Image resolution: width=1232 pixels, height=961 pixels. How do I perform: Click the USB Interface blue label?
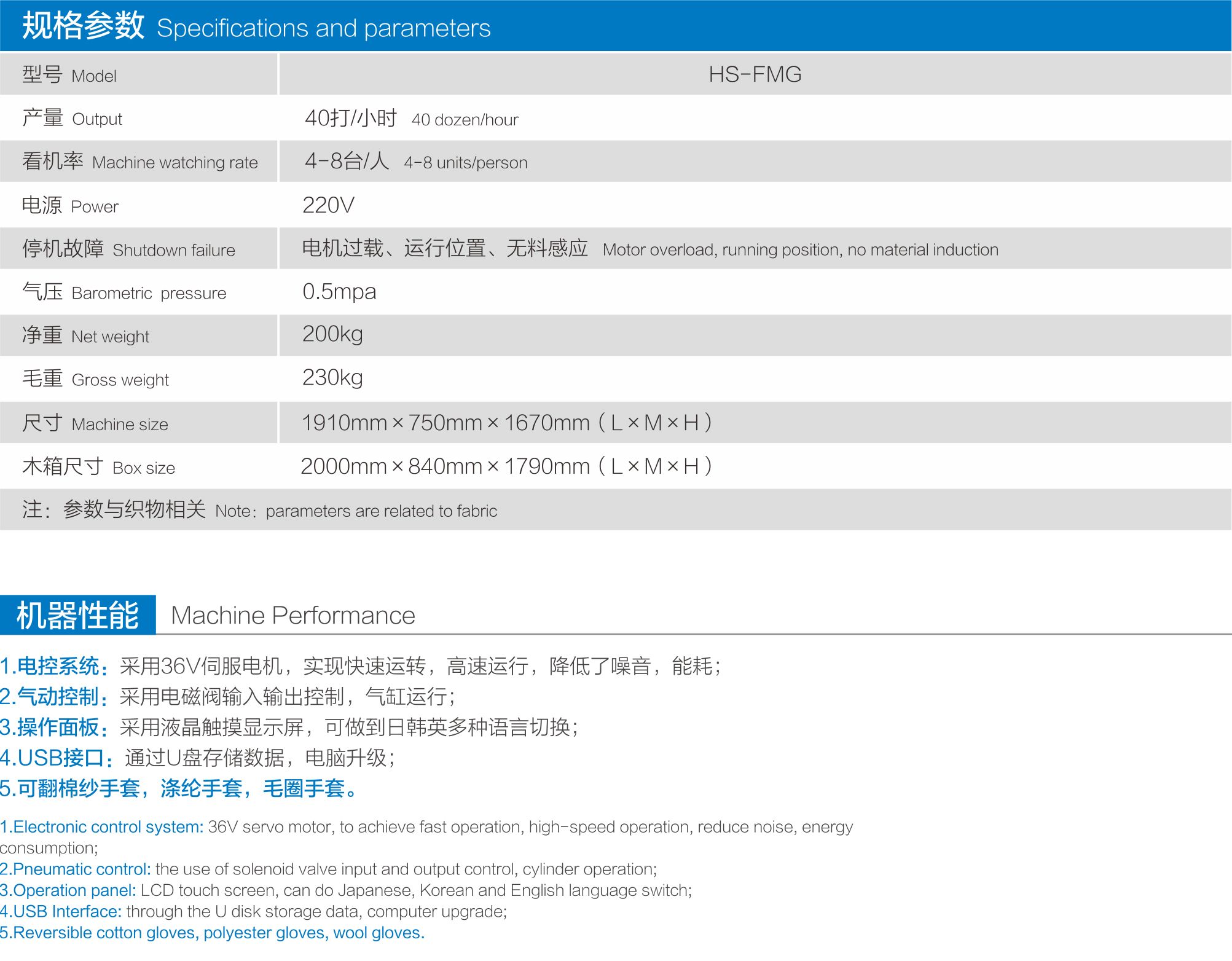tap(61, 911)
